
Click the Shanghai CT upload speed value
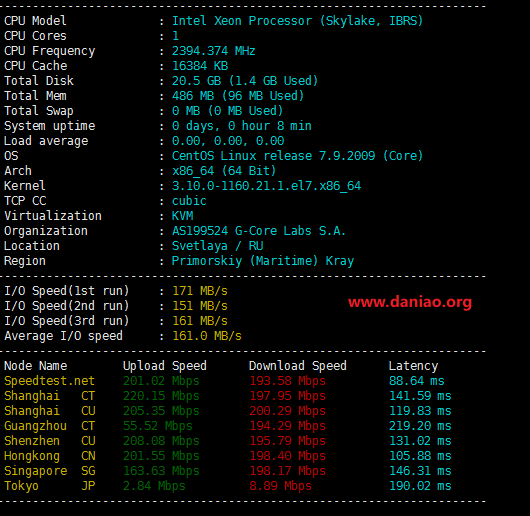click(161, 396)
